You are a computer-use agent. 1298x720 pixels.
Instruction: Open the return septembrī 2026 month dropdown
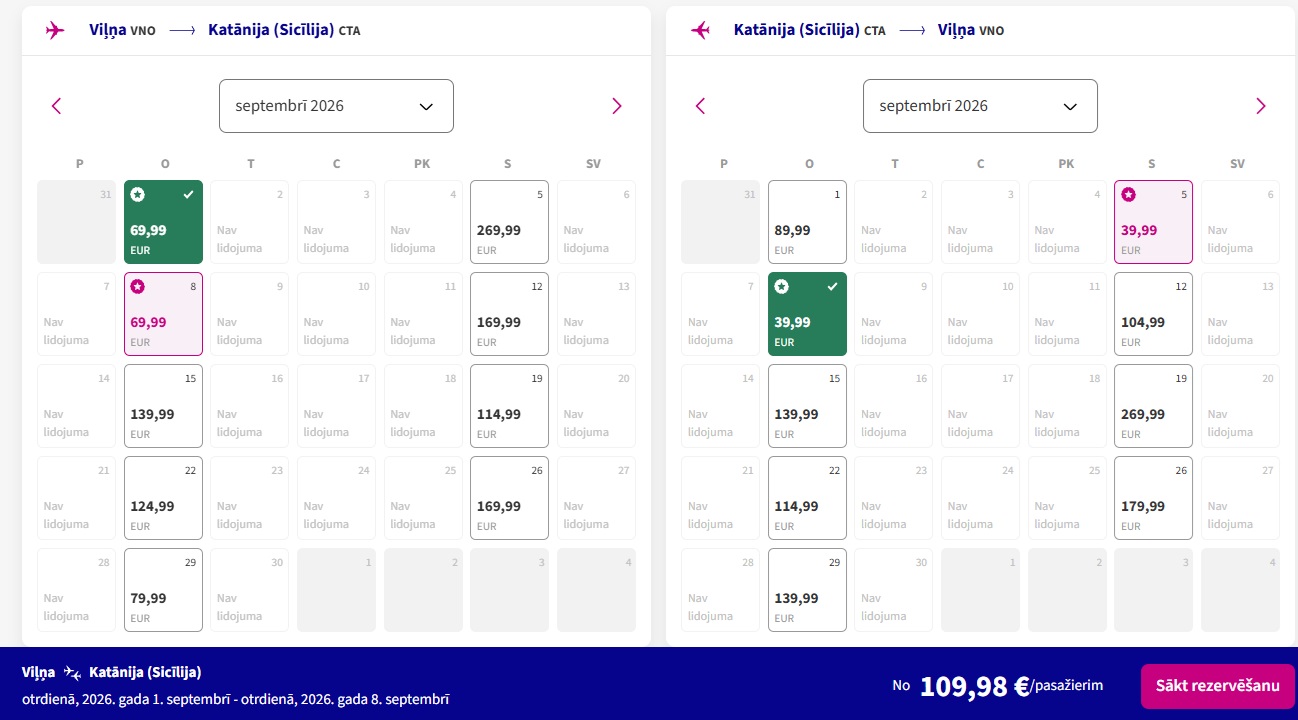click(980, 106)
